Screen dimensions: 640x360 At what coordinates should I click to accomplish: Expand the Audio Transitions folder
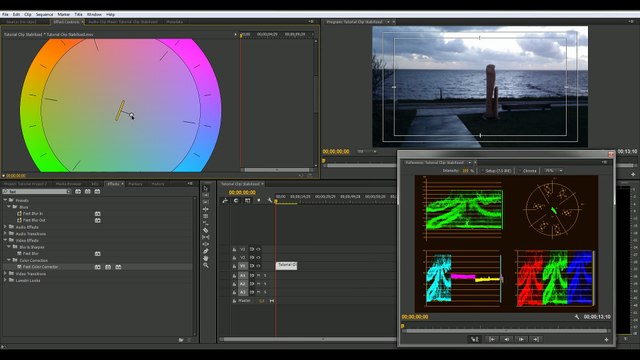(5, 233)
